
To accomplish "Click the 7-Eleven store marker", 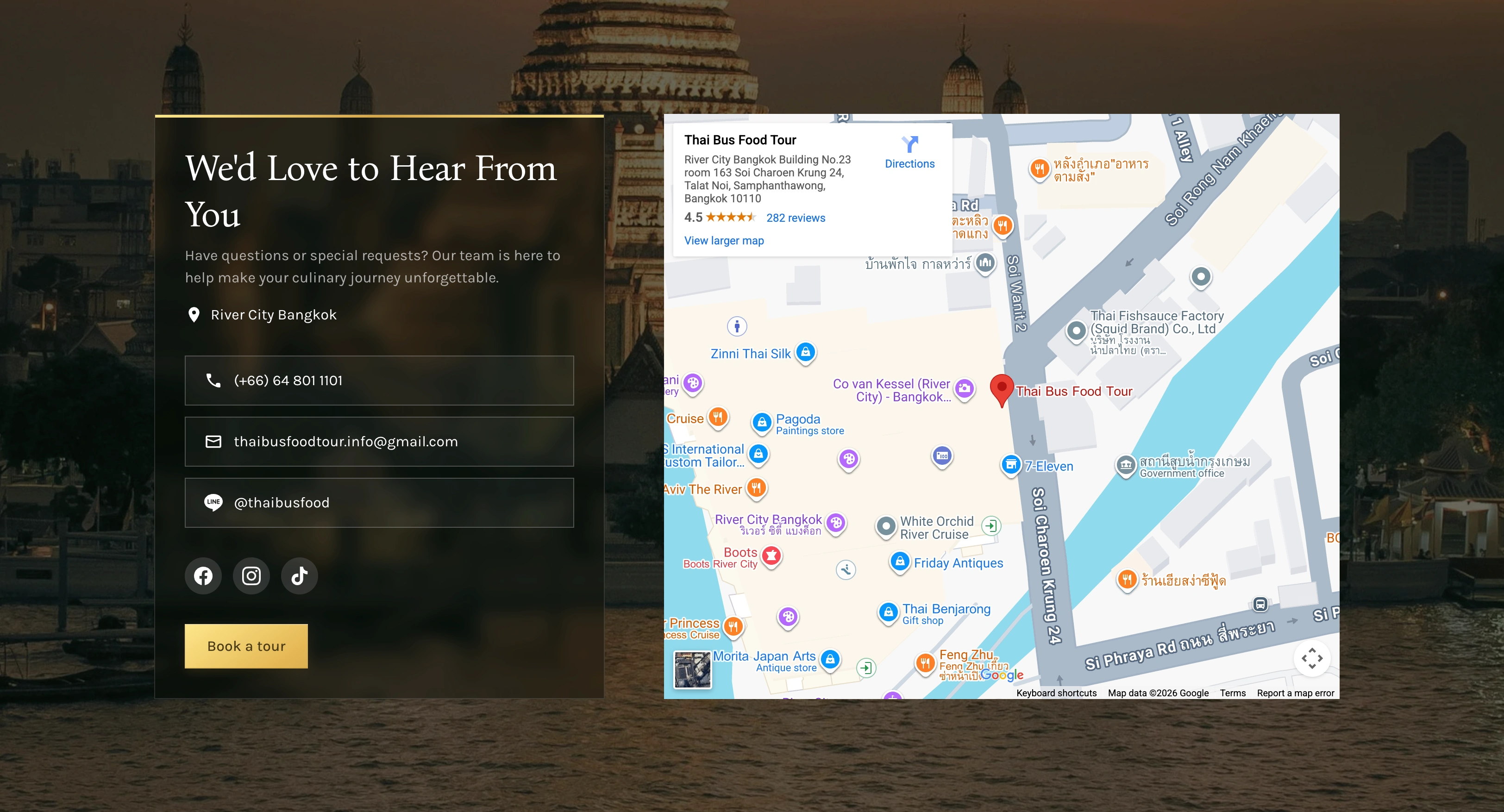I will tap(1011, 465).
